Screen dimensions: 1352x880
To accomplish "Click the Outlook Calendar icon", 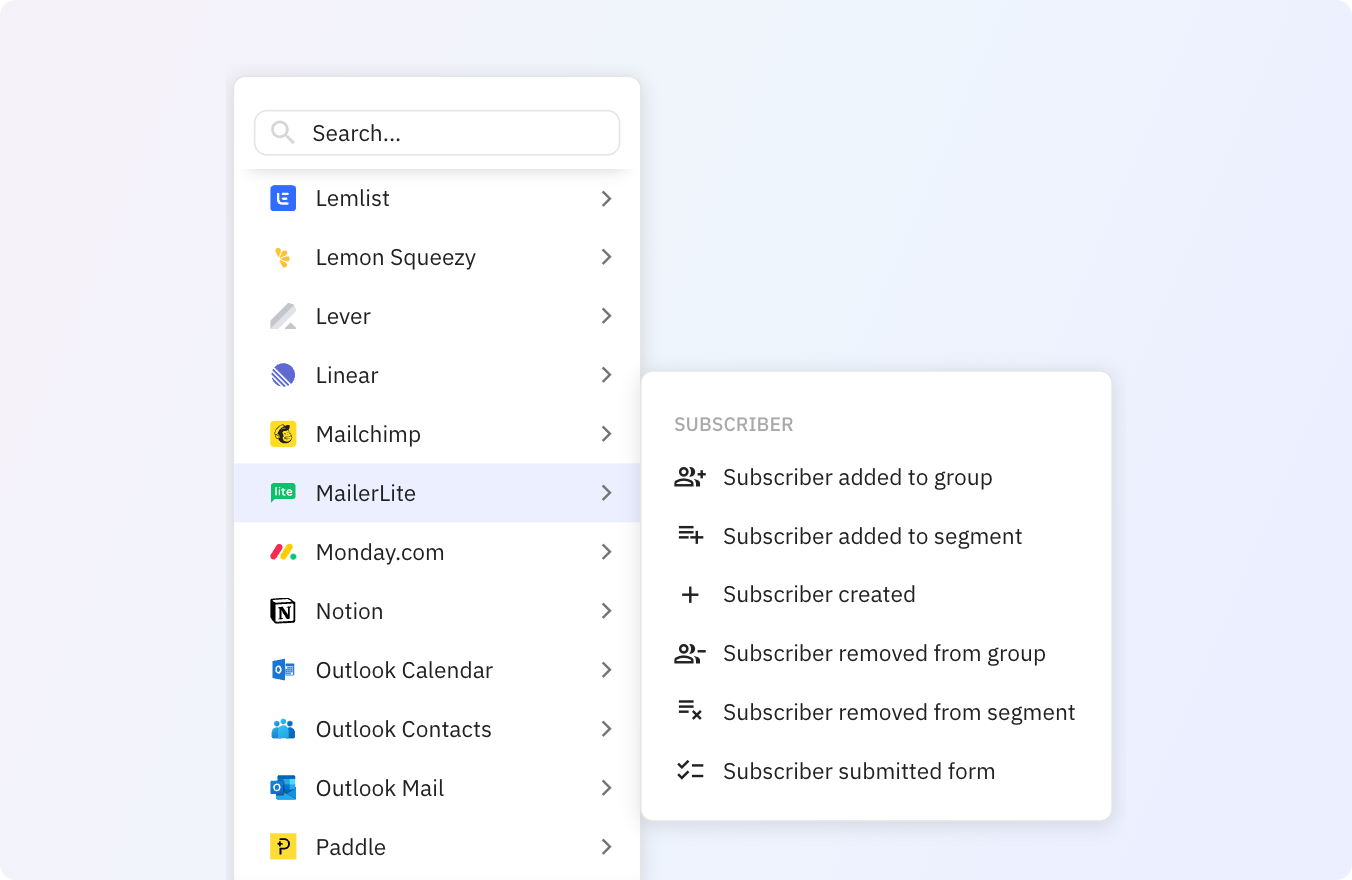I will [283, 670].
